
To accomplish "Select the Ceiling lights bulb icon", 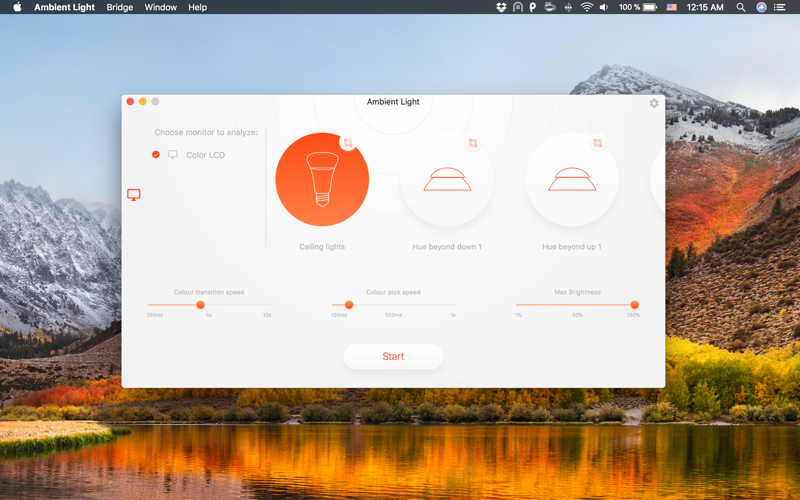I will 322,180.
